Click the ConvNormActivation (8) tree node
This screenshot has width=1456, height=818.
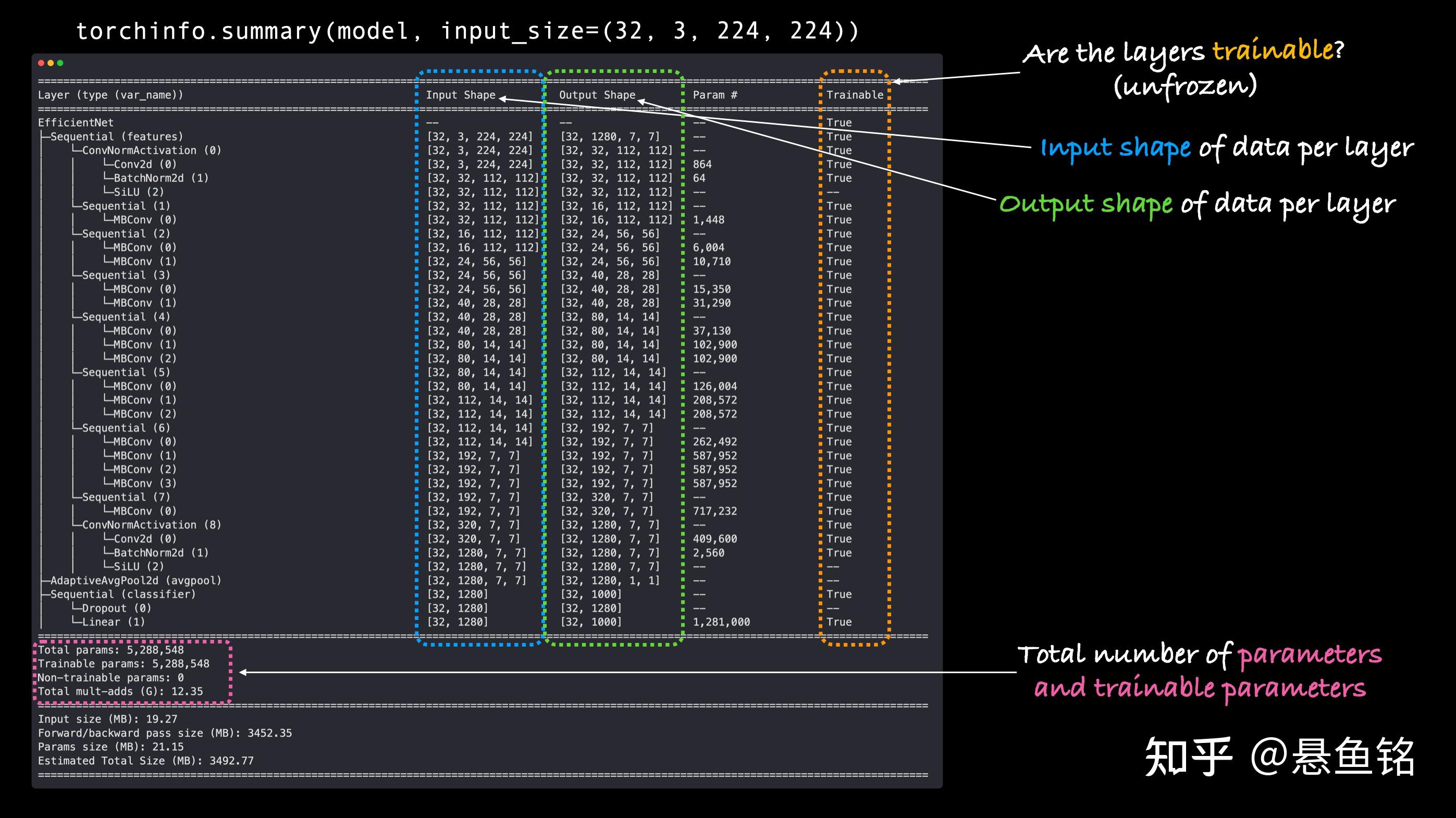(x=152, y=525)
